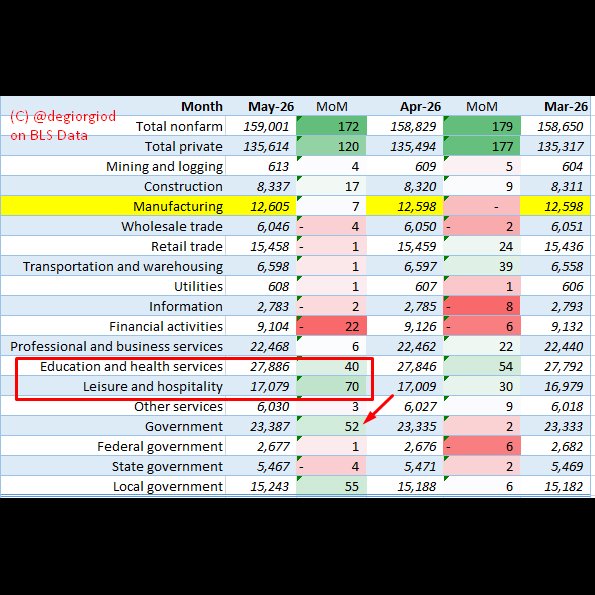This screenshot has width=595, height=595.
Task: Select the green 172 MoM cell
Action: [x=331, y=126]
